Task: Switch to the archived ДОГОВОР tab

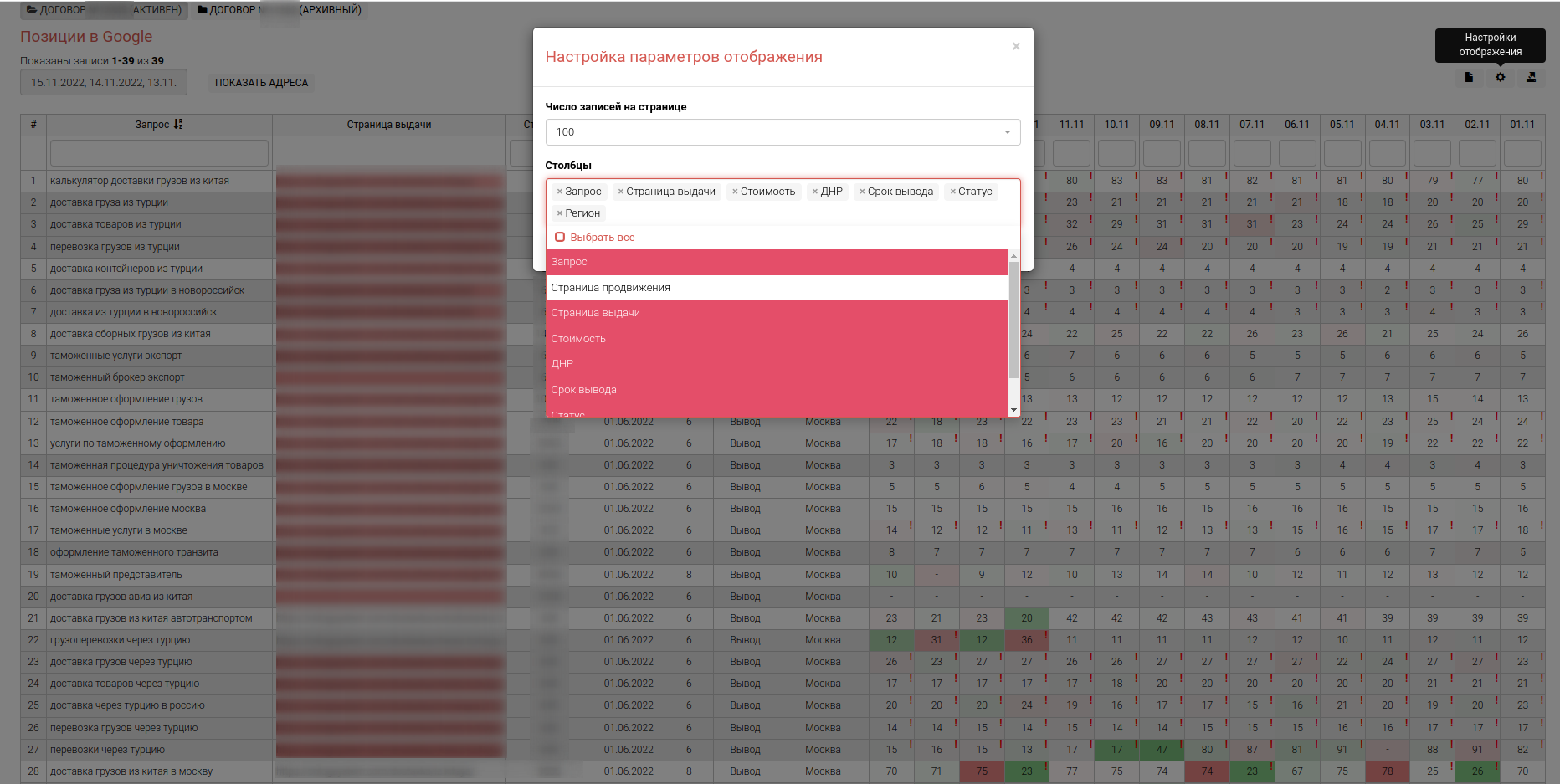Action: (280, 10)
